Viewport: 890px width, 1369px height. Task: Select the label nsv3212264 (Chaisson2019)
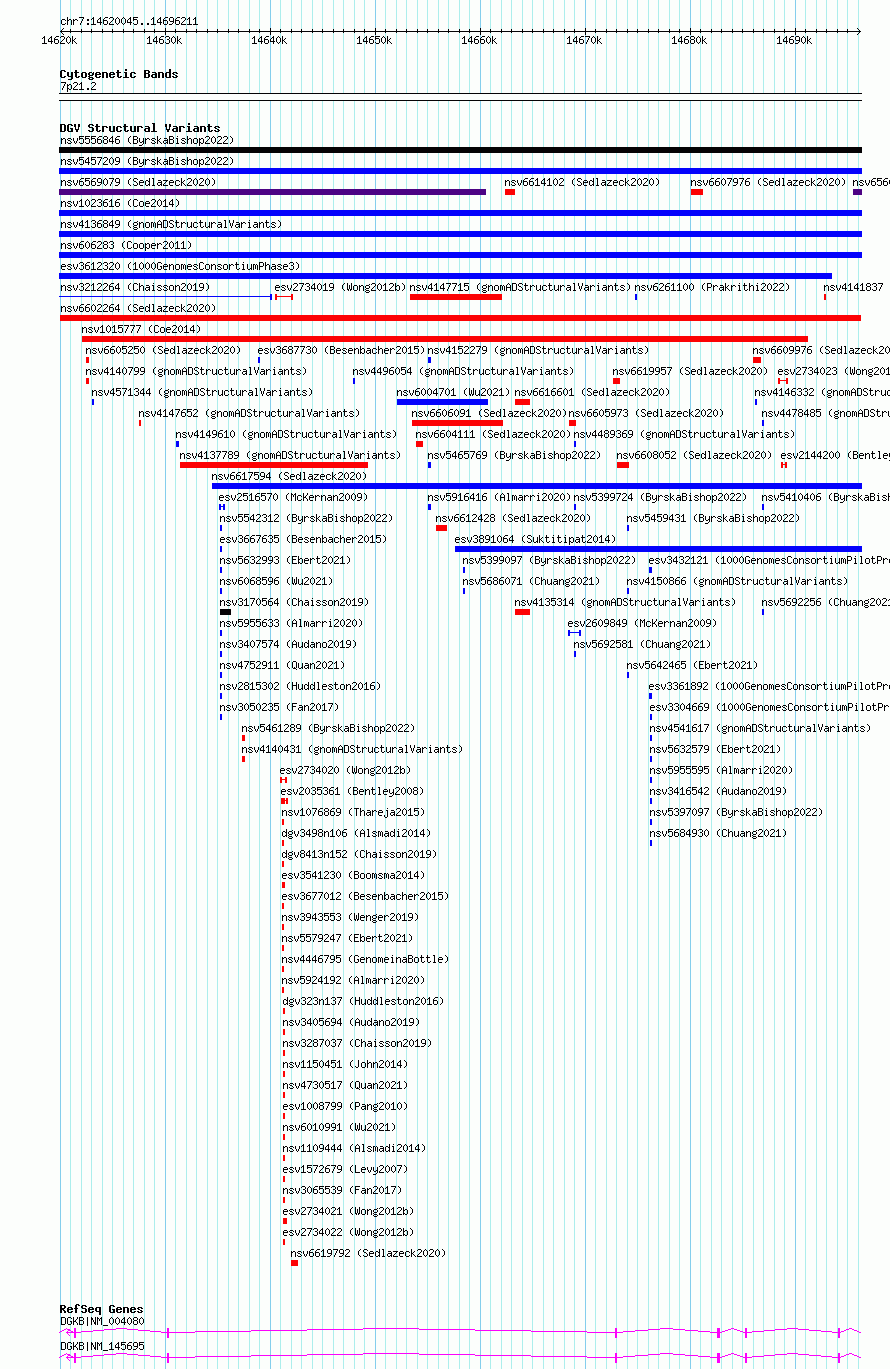click(135, 287)
